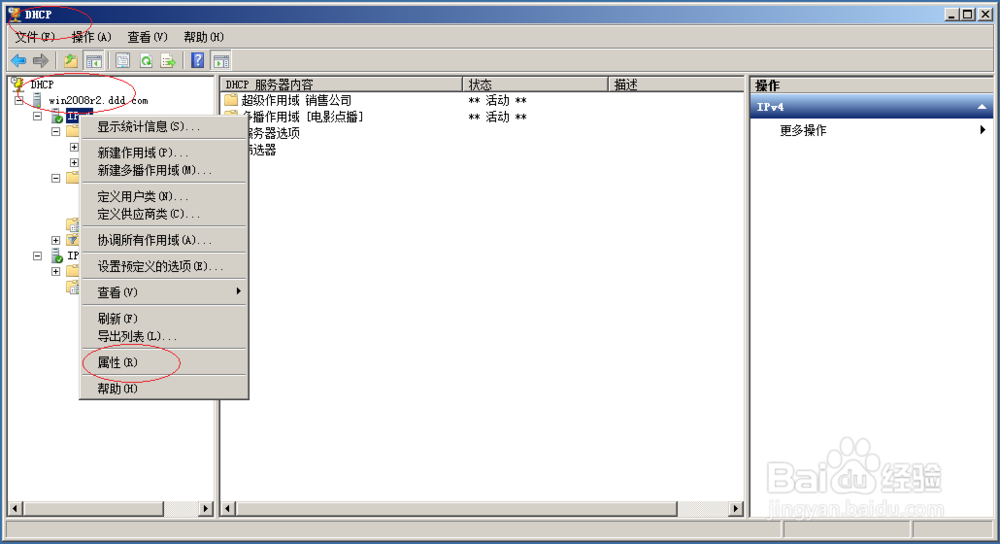Toggle the show/hide console tree icon
The width and height of the screenshot is (1000, 544).
(x=94, y=61)
